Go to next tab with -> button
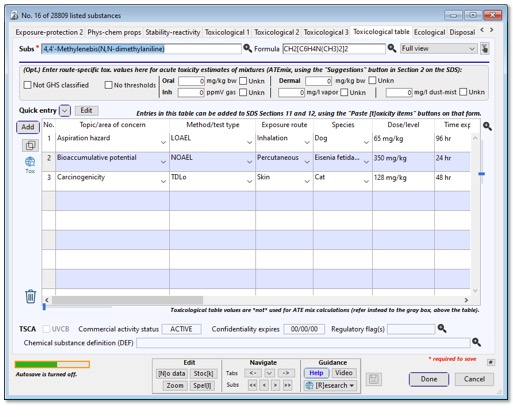The width and height of the screenshot is (513, 419). (286, 373)
